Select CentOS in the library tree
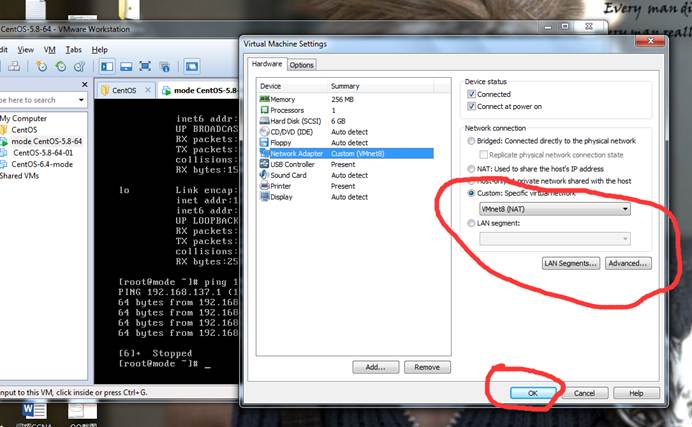 [x=24, y=130]
